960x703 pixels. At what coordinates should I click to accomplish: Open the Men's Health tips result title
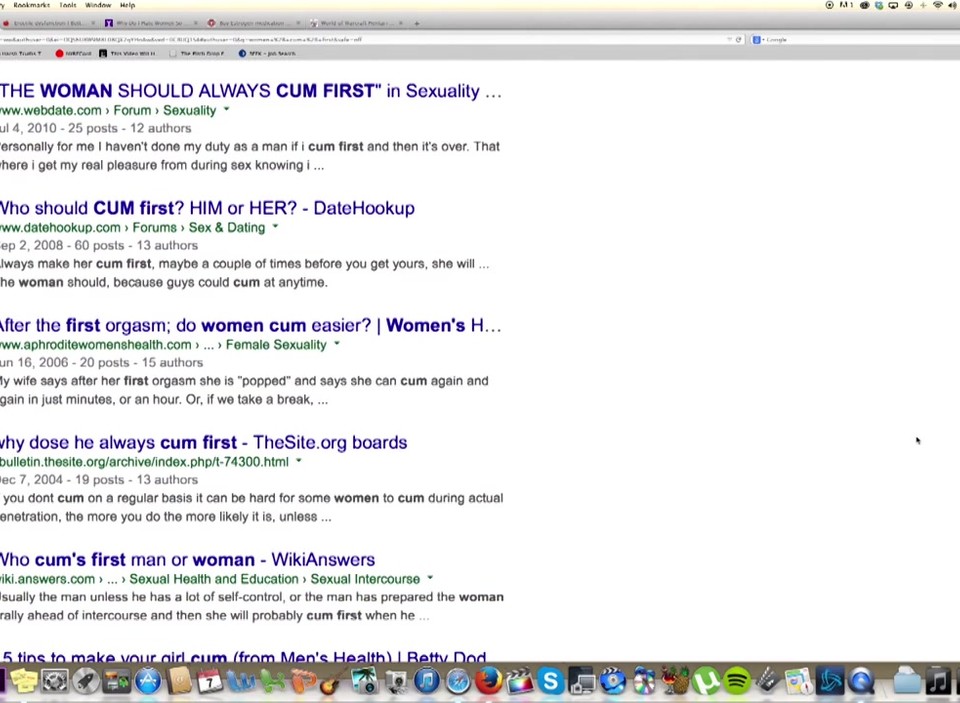[244, 656]
